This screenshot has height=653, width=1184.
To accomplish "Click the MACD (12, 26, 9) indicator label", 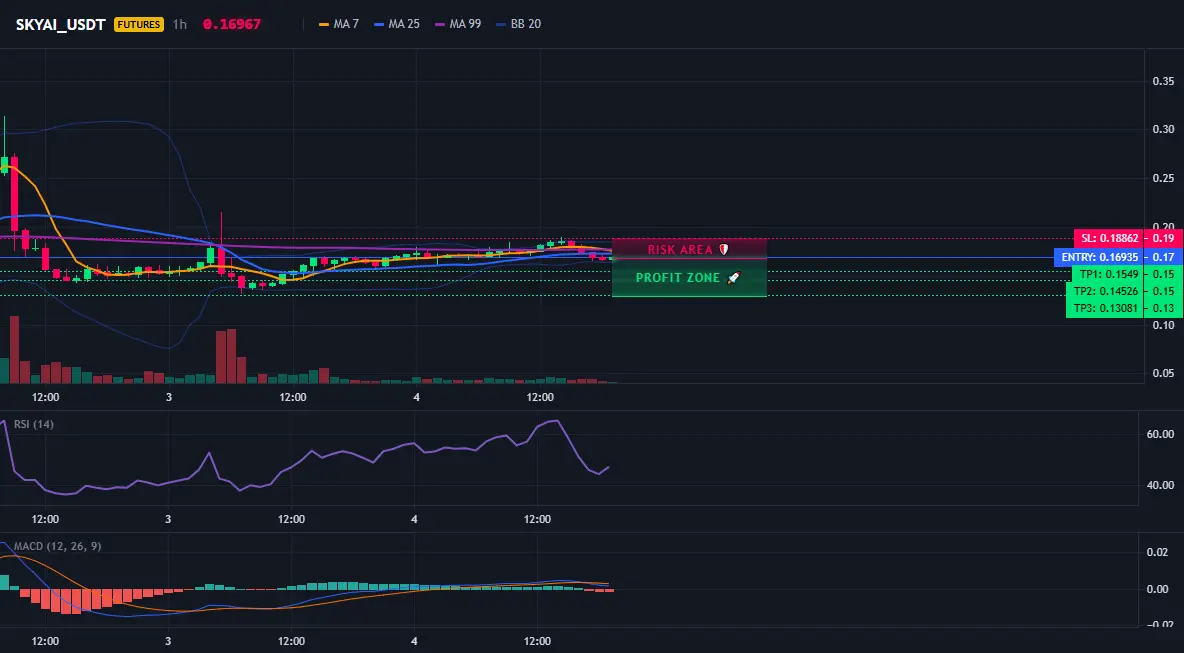I will click(57, 546).
